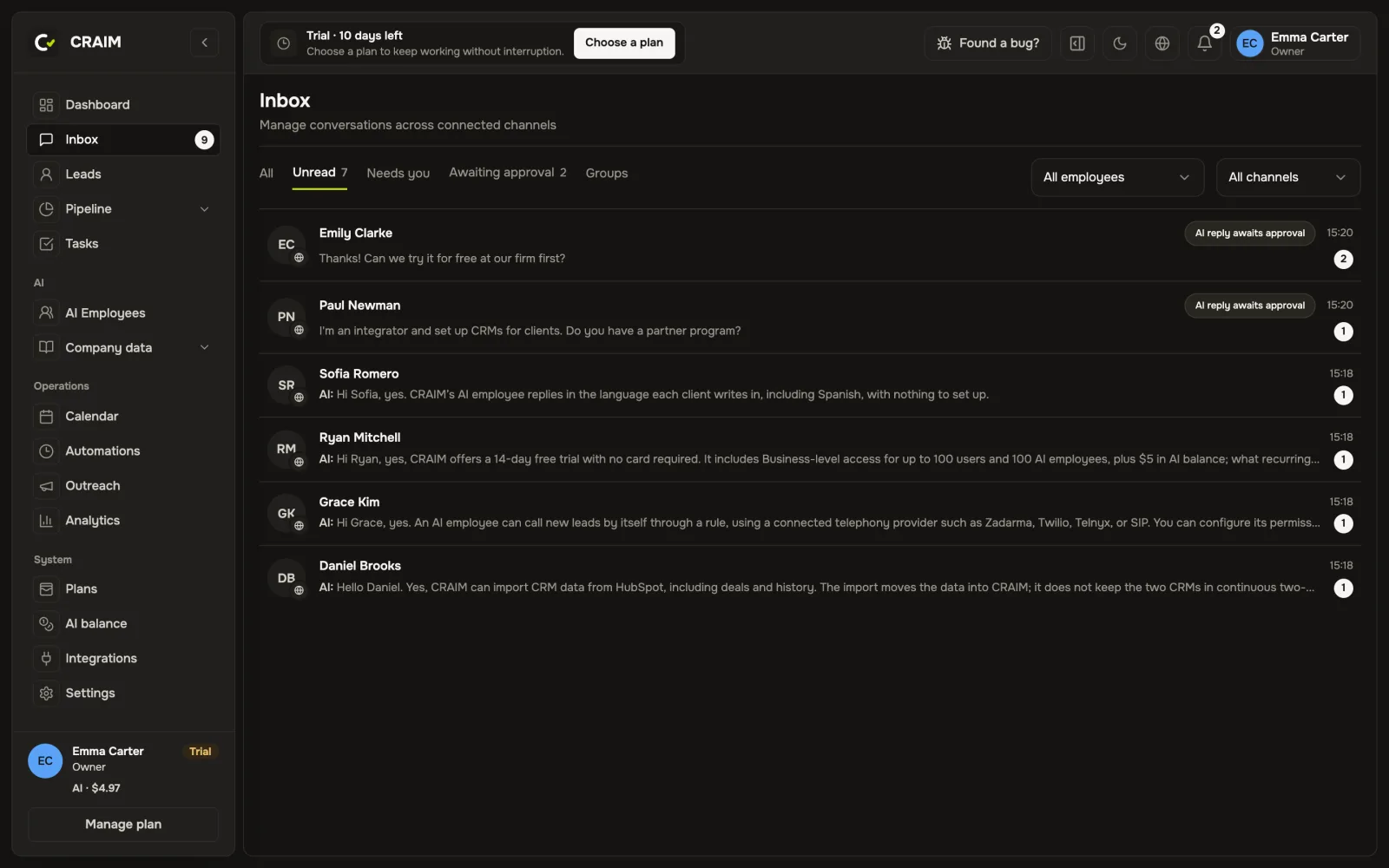Open notifications bell with badge 2
The image size is (1389, 868).
[1205, 43]
